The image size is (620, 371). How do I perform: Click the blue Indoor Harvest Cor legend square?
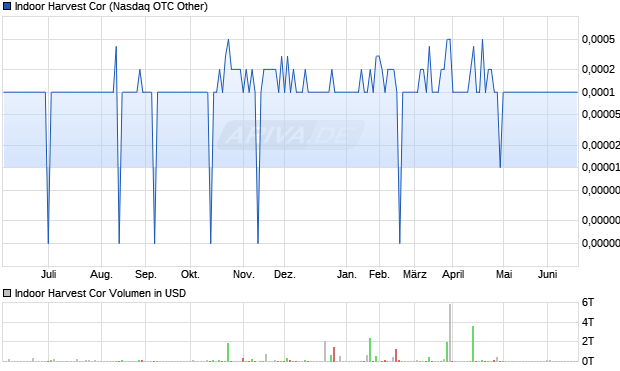pyautogui.click(x=7, y=6)
